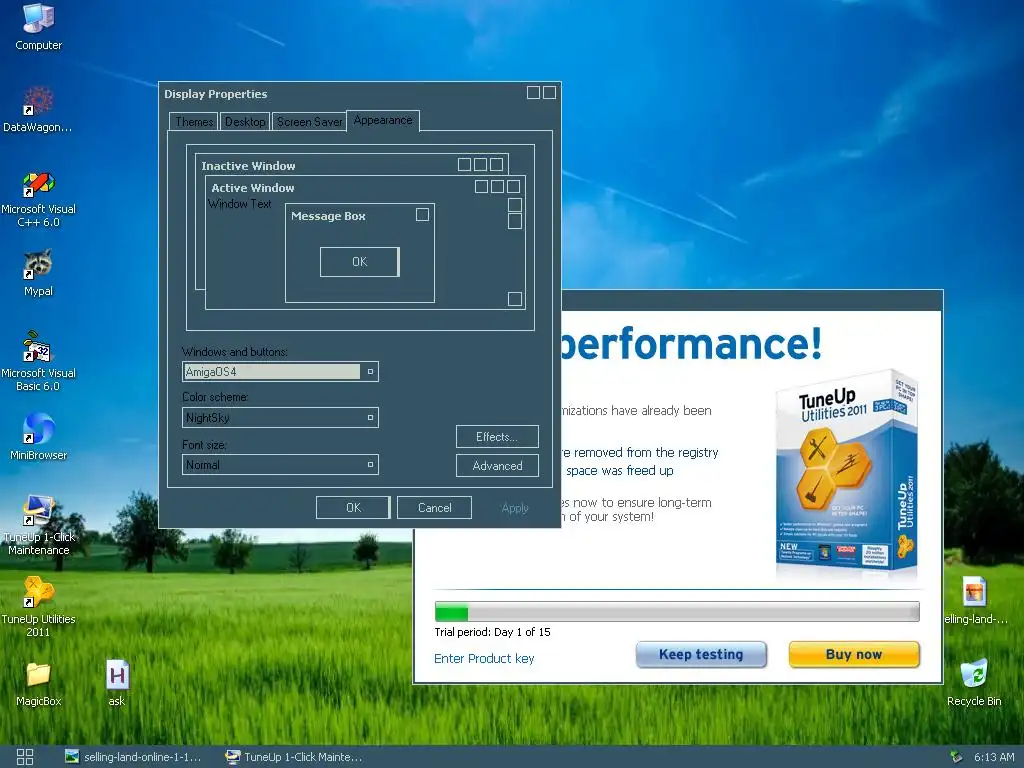This screenshot has width=1024, height=768.
Task: Switch to selling-land-online taskbar window
Action: tap(133, 757)
